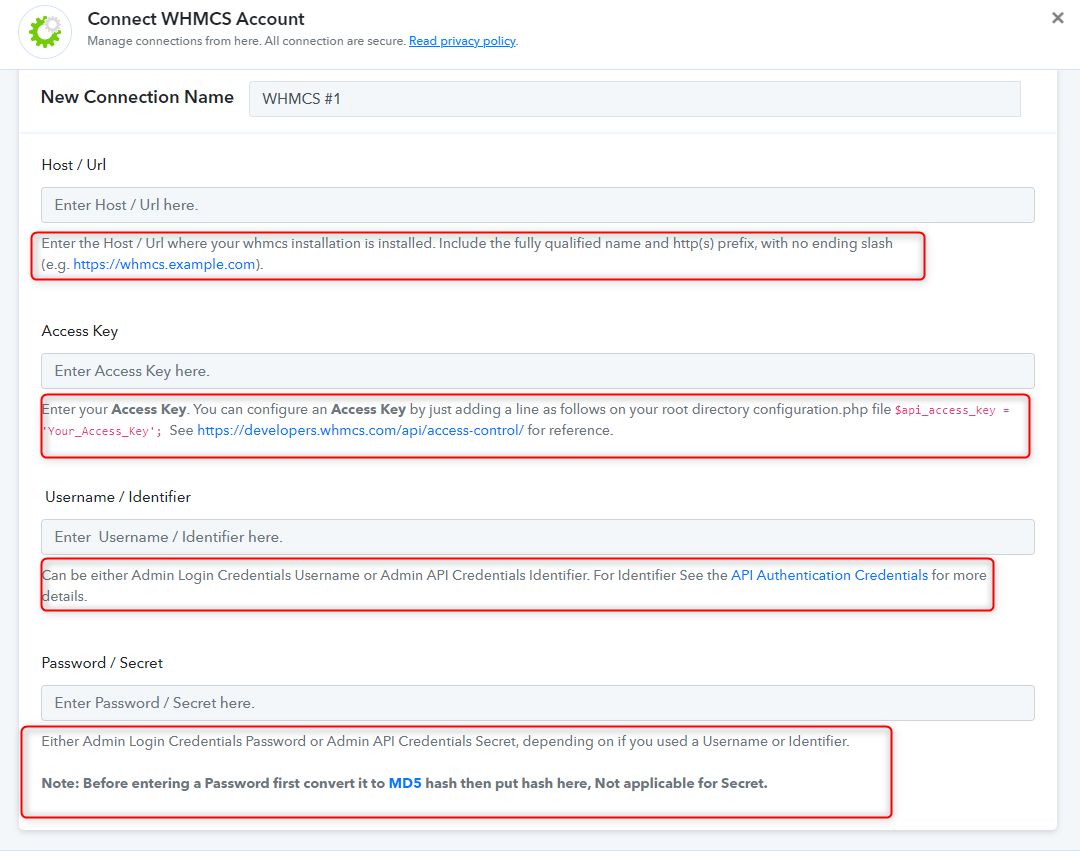Viewport: 1080px width, 856px height.
Task: Click the New Connection Name label
Action: [137, 97]
